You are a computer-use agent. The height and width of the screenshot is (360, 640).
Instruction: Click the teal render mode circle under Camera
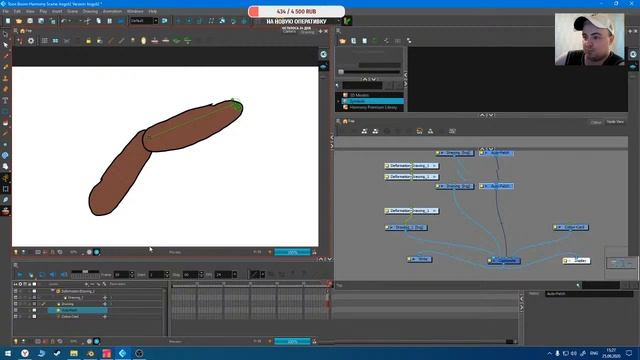click(x=97, y=252)
